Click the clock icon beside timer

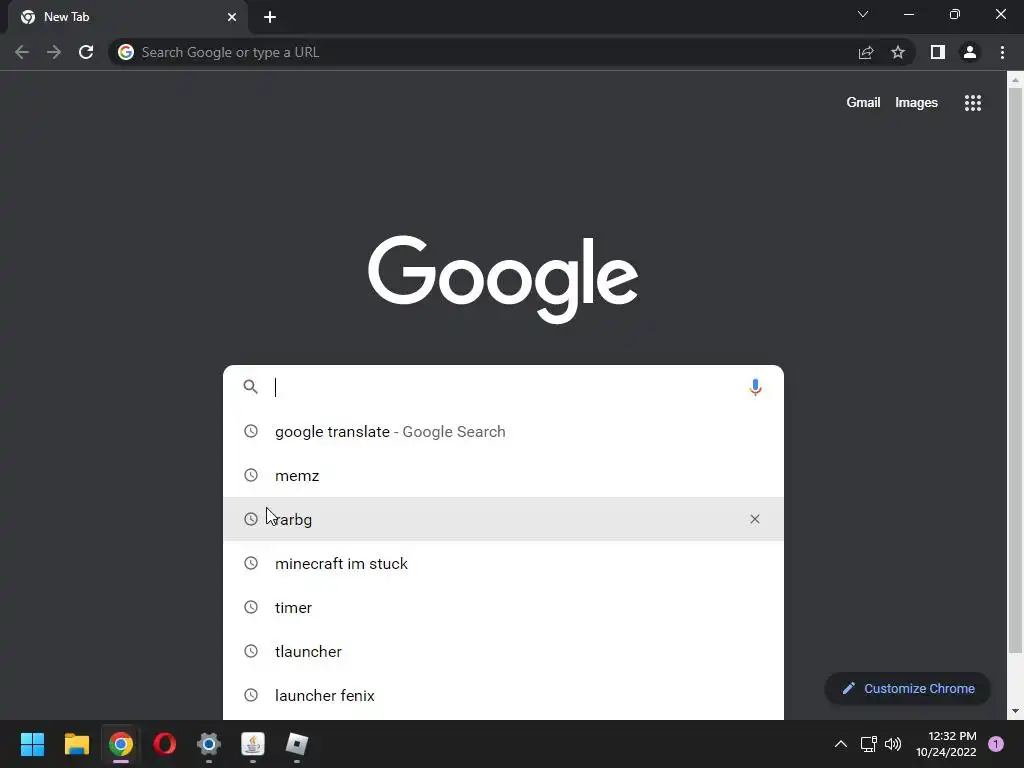pyautogui.click(x=251, y=607)
